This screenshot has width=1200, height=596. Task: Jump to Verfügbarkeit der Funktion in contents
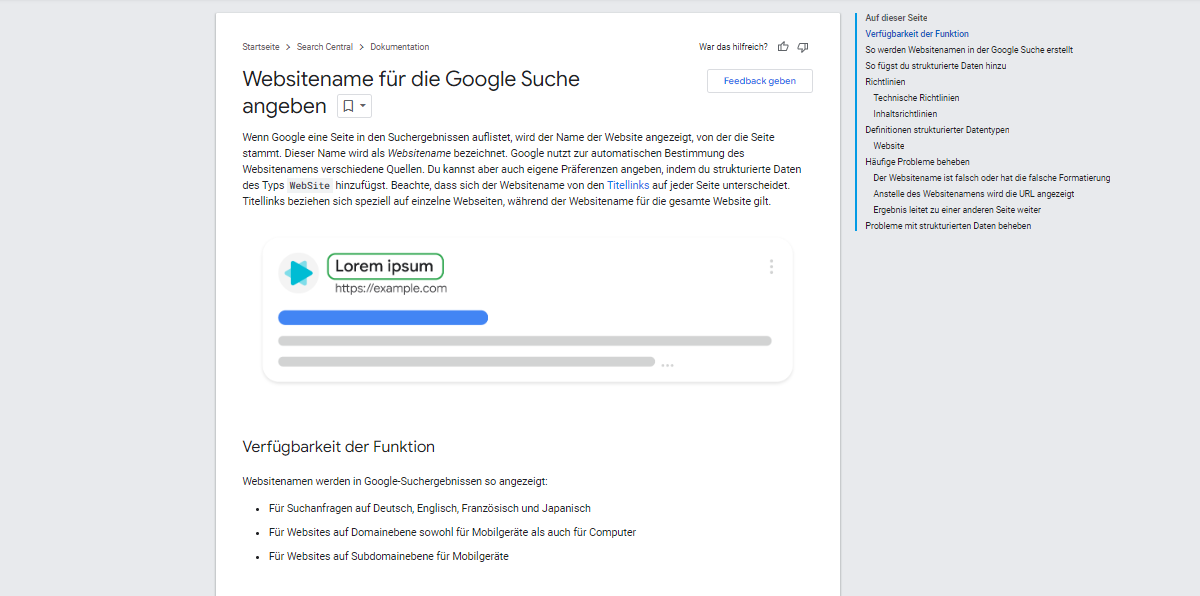tap(917, 34)
